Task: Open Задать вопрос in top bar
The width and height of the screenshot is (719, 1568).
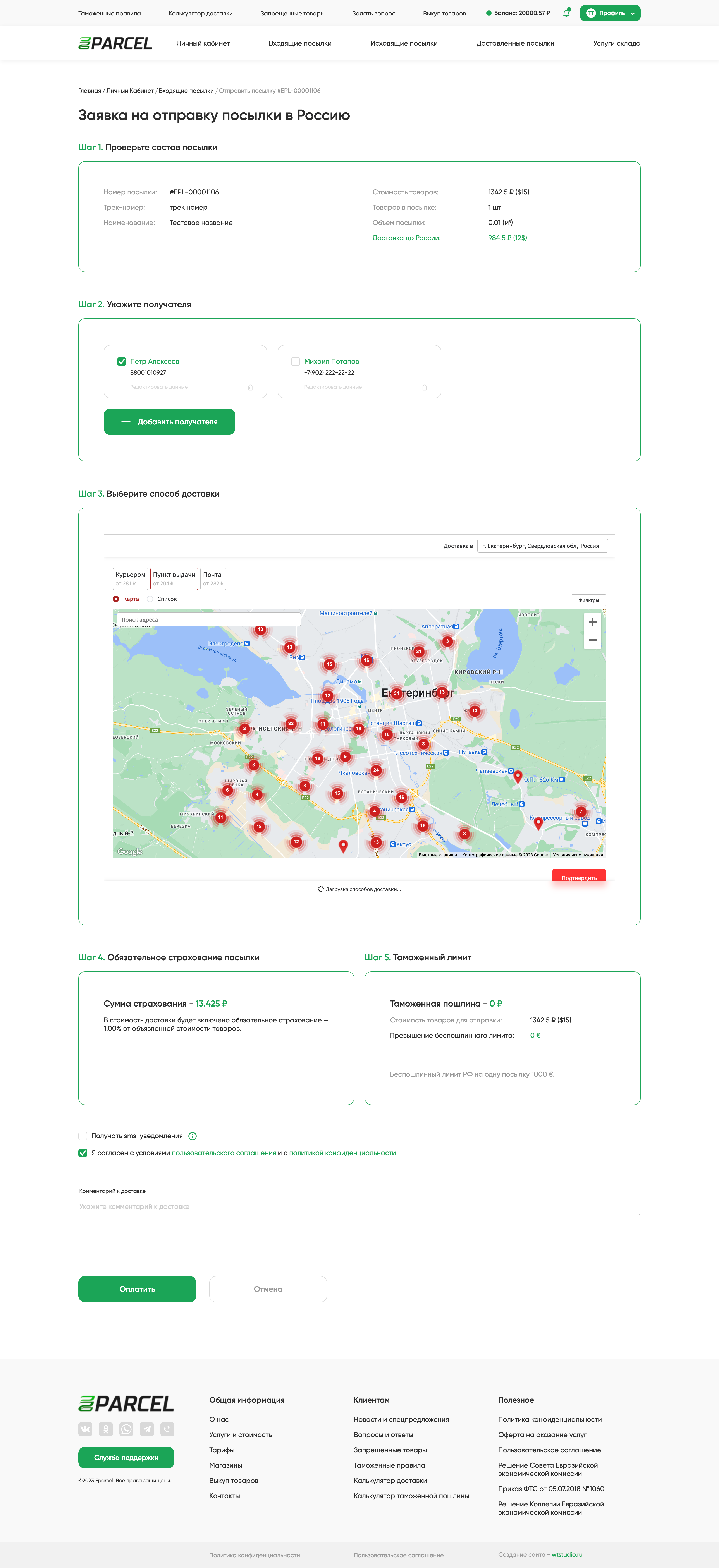Action: 374,13
